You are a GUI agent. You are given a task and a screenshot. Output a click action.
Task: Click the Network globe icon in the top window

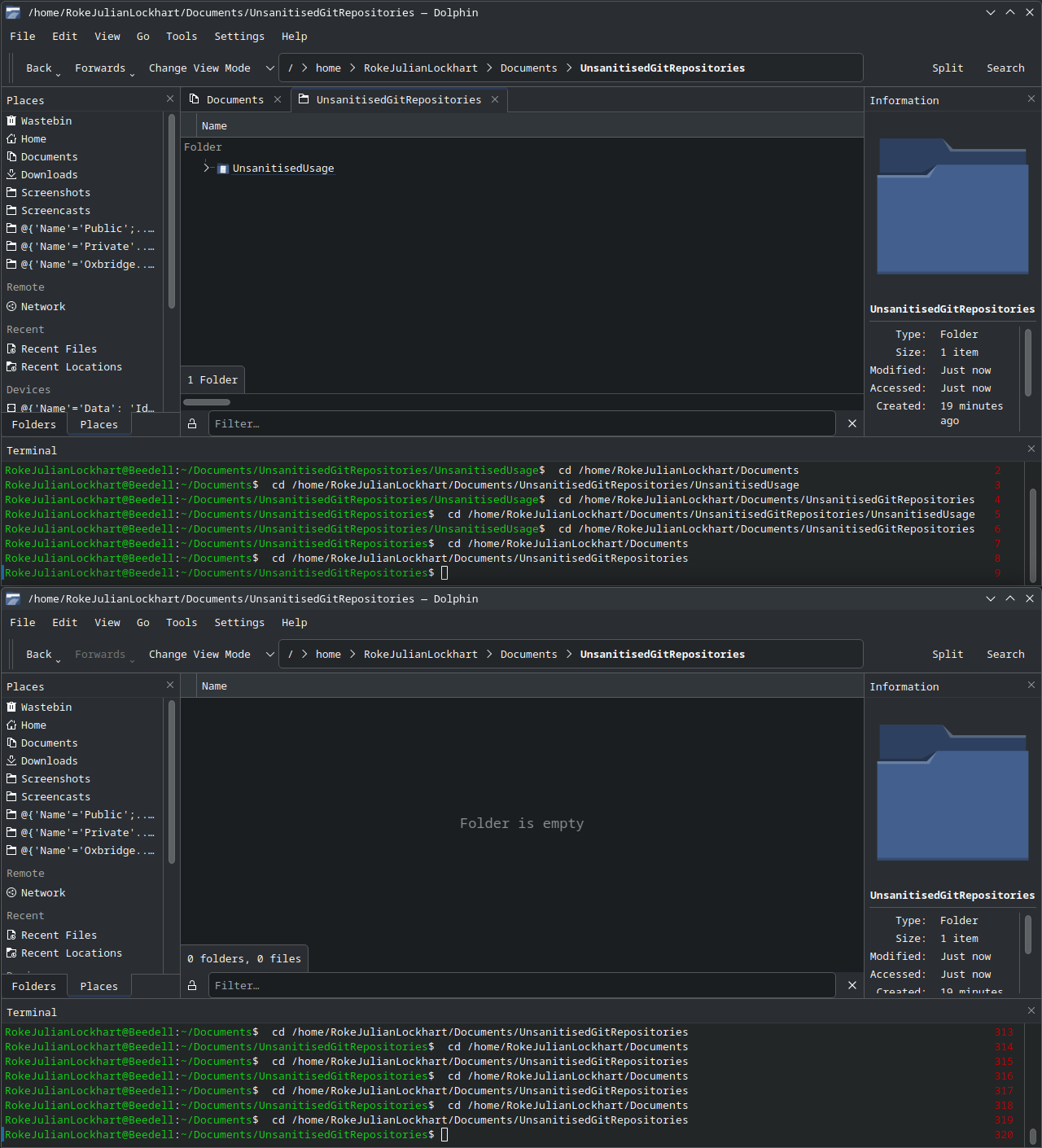[11, 306]
